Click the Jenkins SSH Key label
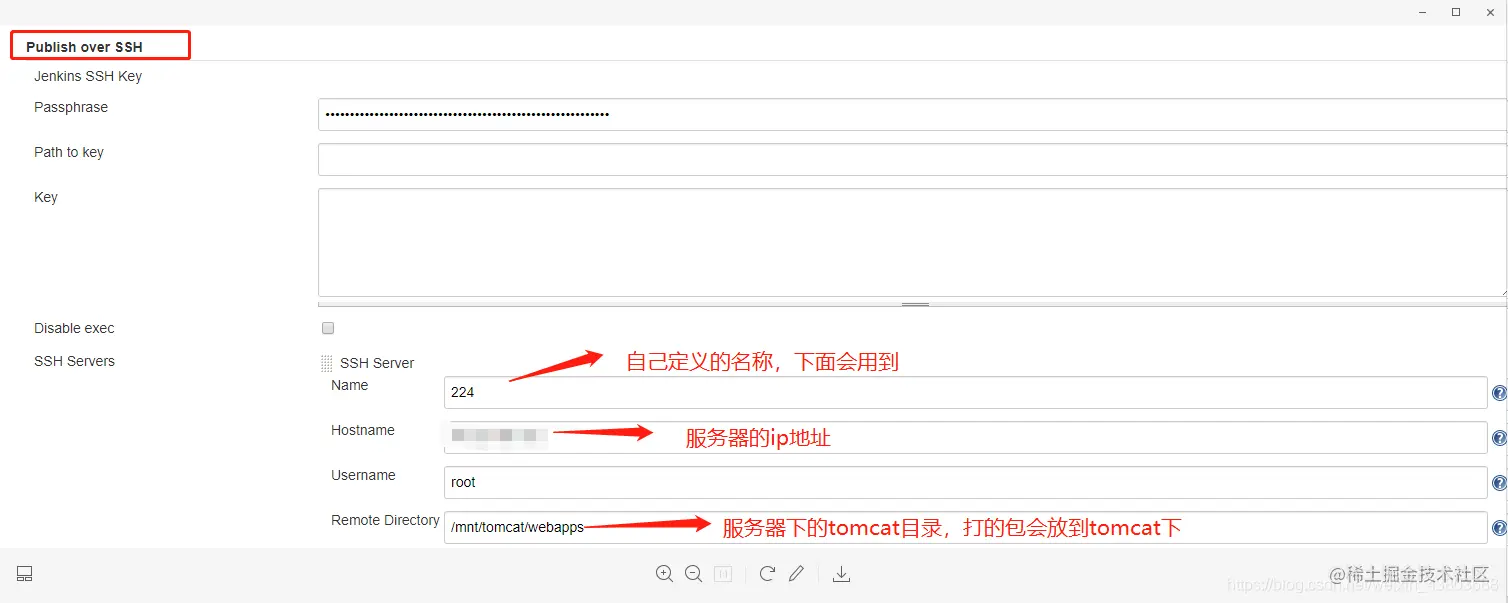 point(88,76)
